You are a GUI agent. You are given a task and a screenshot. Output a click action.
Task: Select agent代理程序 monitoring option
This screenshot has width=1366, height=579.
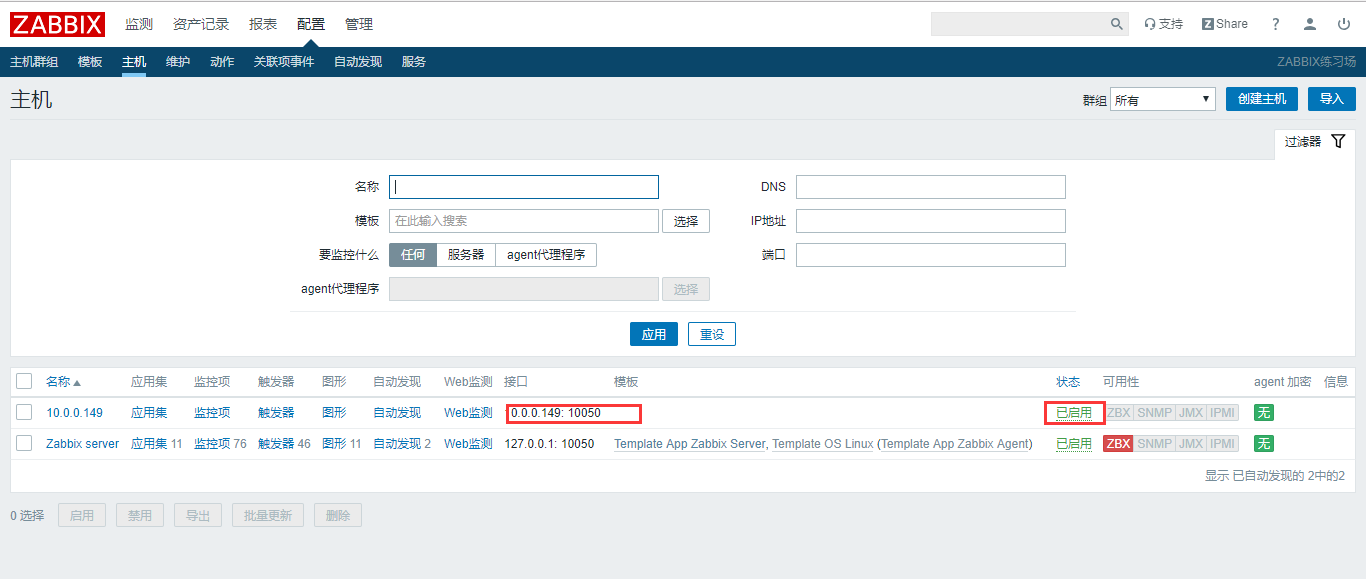tap(546, 255)
